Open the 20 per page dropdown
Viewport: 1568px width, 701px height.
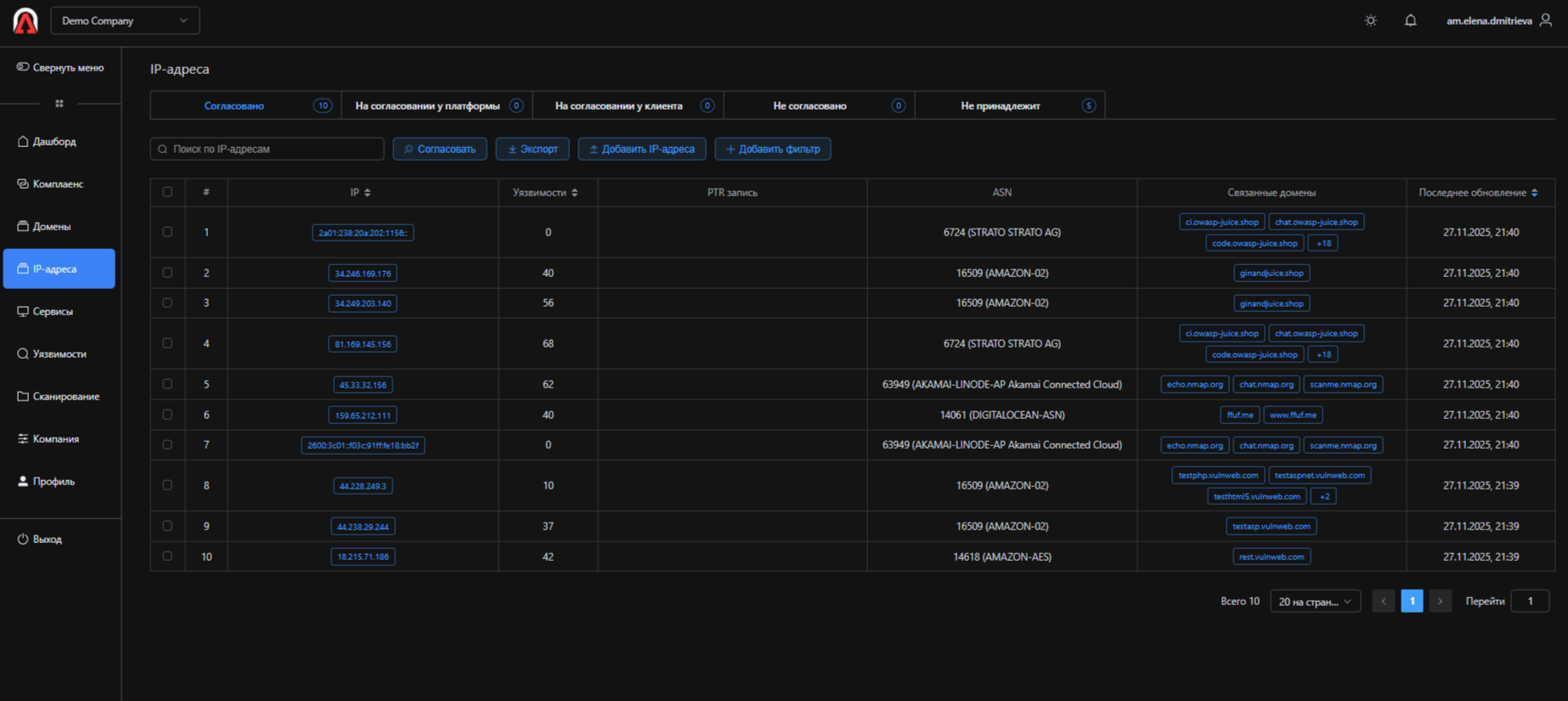coord(1315,602)
